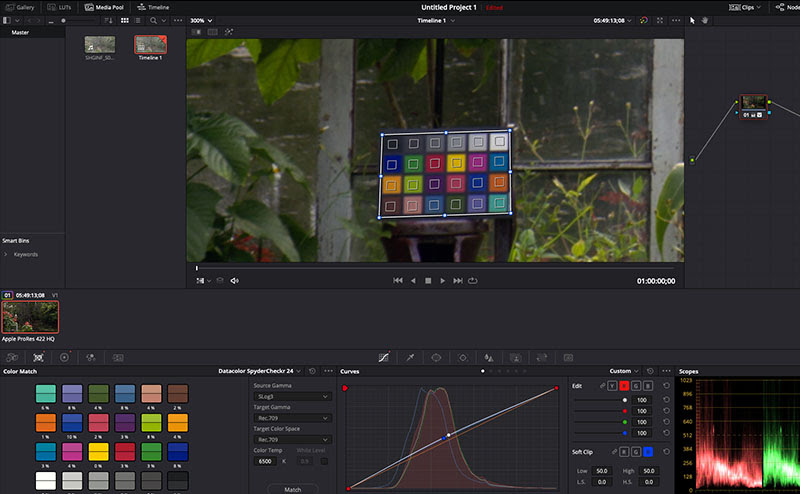Select the teal color chip swatch
Viewport: 800px width, 494px height.
point(45,394)
